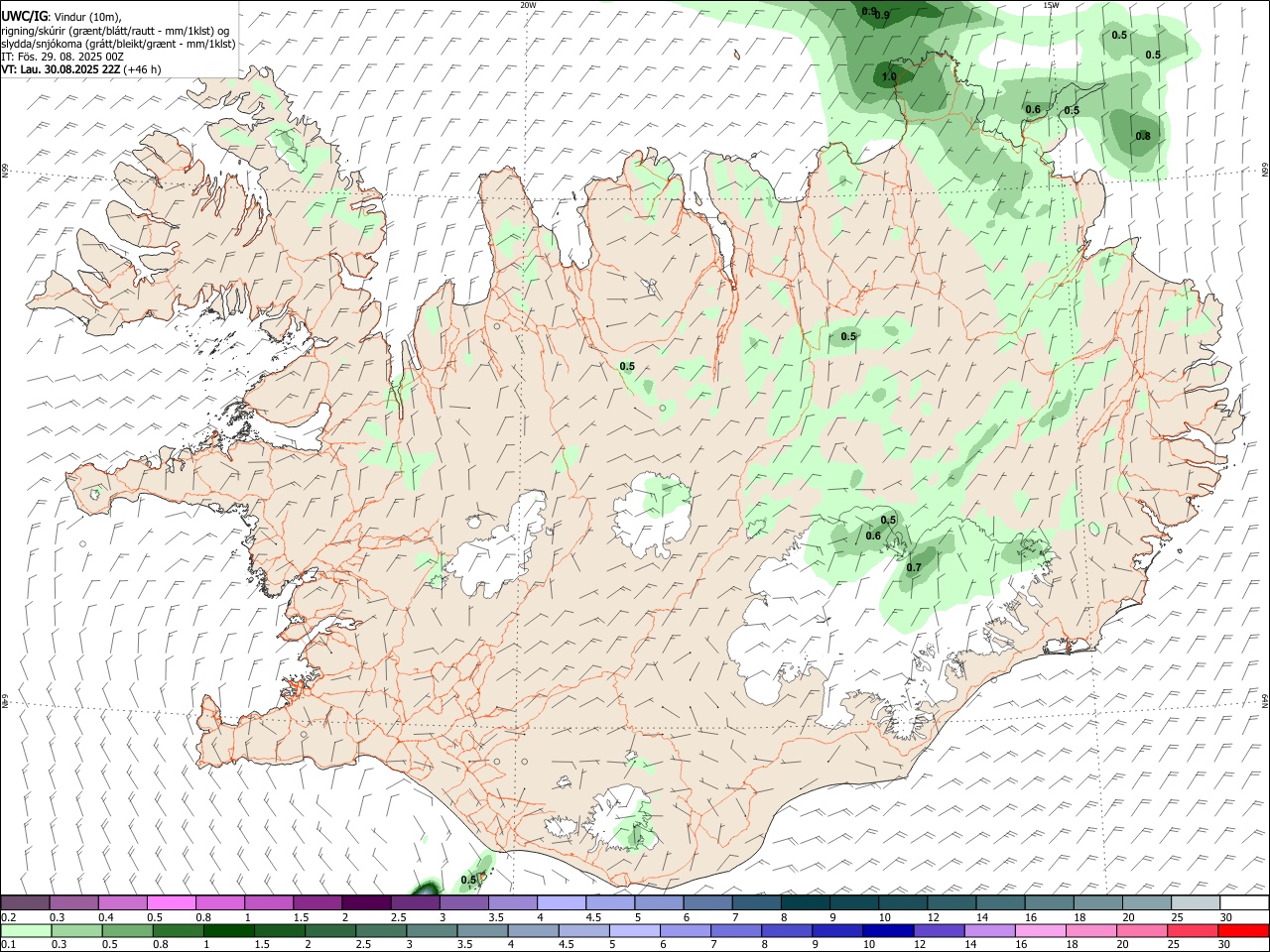Click the darkest green swatch right of 1 in rain legend

[x=229, y=930]
